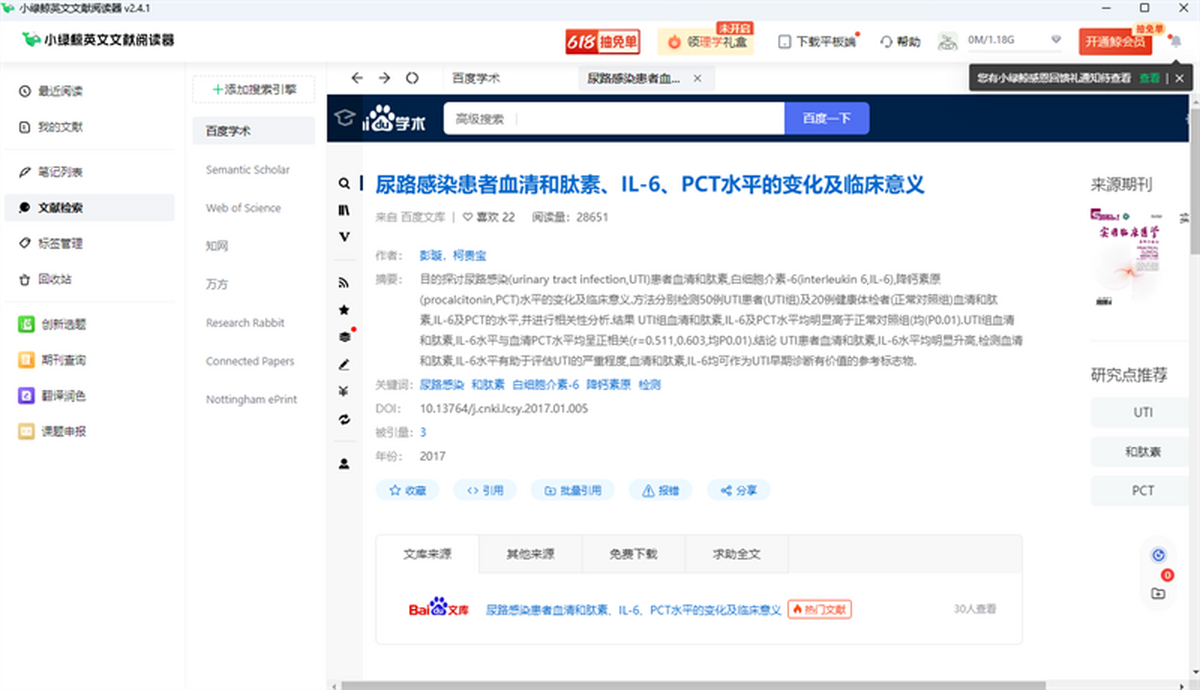Close the 尿路感染患者血 browser tab
The height and width of the screenshot is (690, 1200).
tap(697, 78)
